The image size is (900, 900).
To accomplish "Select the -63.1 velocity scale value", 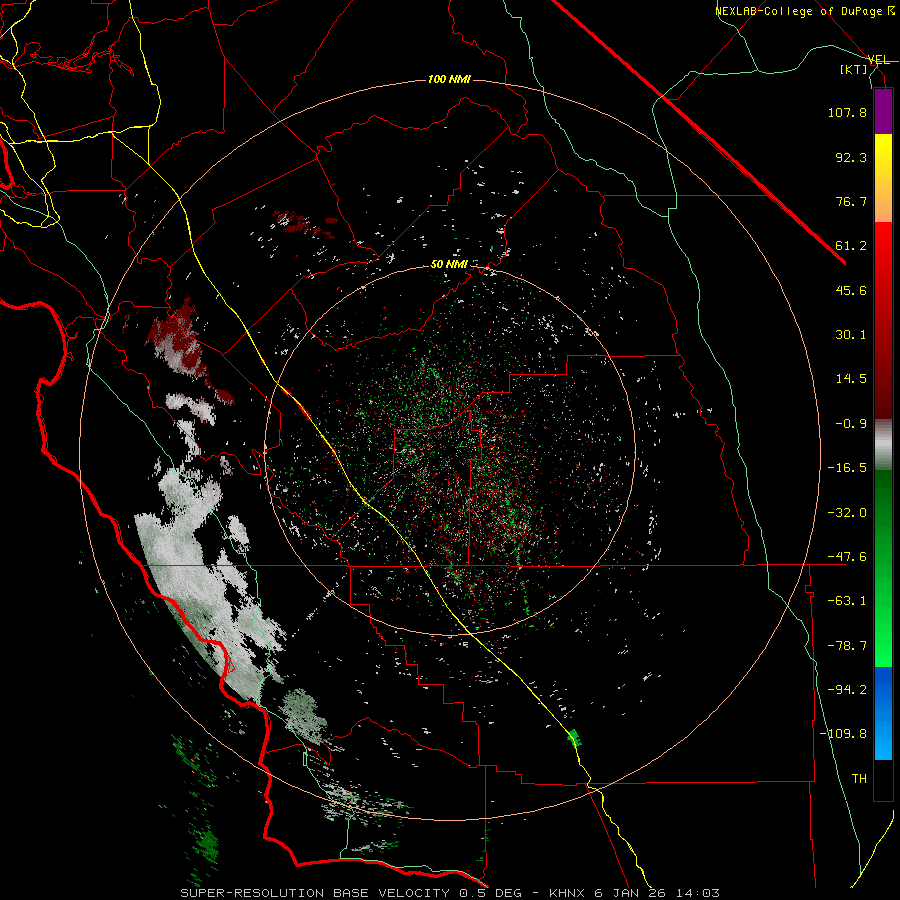I will coord(847,601).
